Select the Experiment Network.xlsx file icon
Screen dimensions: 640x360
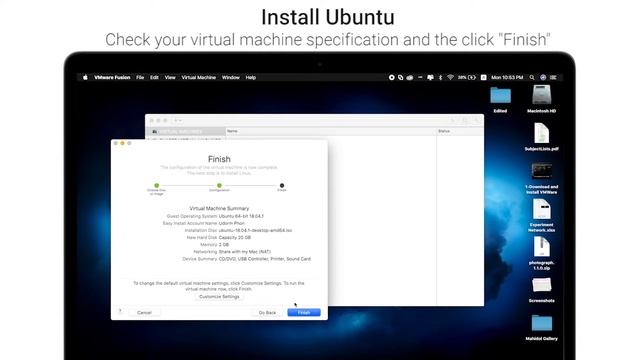(542, 209)
